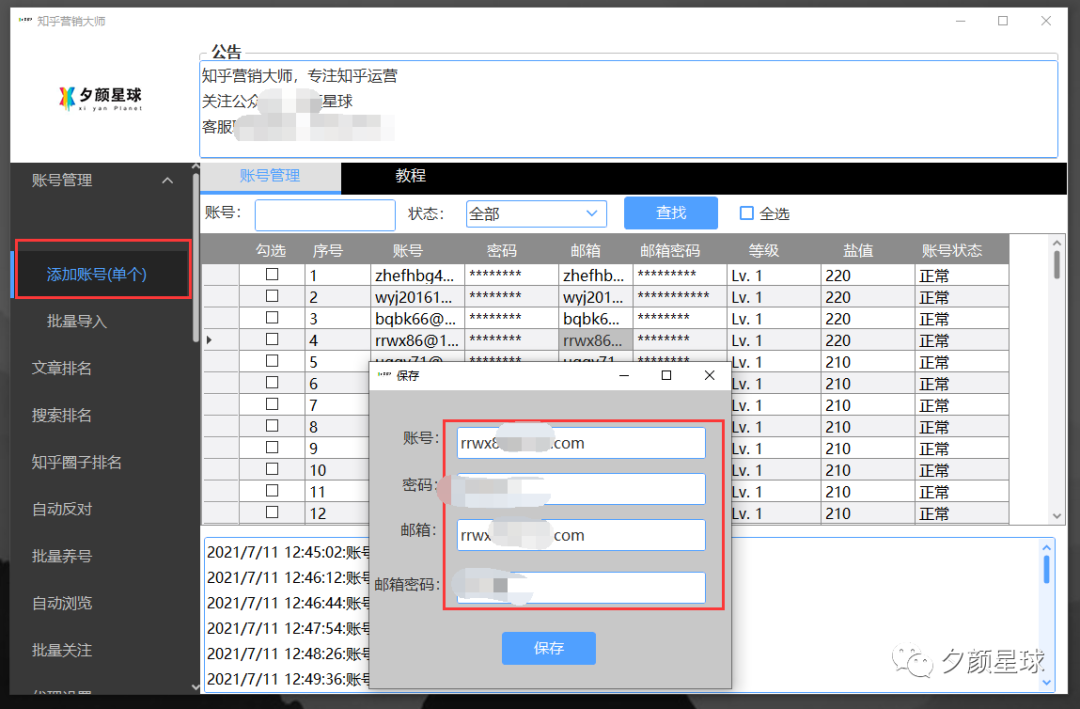Click the 保存 button in the dialog
Screen dimensions: 1080x709
tap(549, 648)
